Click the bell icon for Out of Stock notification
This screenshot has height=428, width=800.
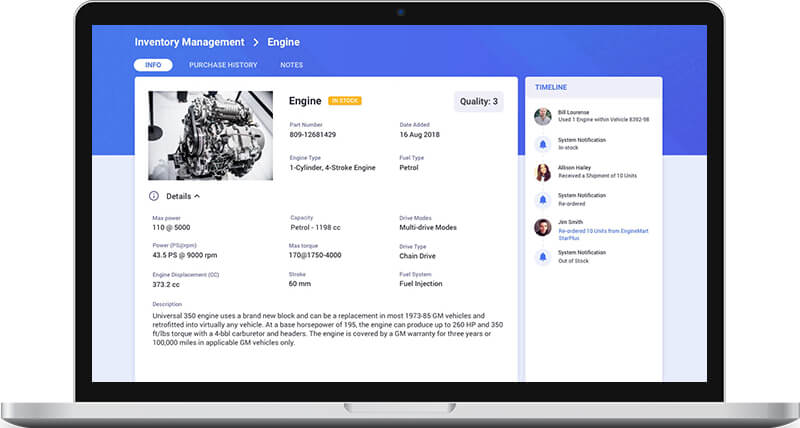(543, 257)
